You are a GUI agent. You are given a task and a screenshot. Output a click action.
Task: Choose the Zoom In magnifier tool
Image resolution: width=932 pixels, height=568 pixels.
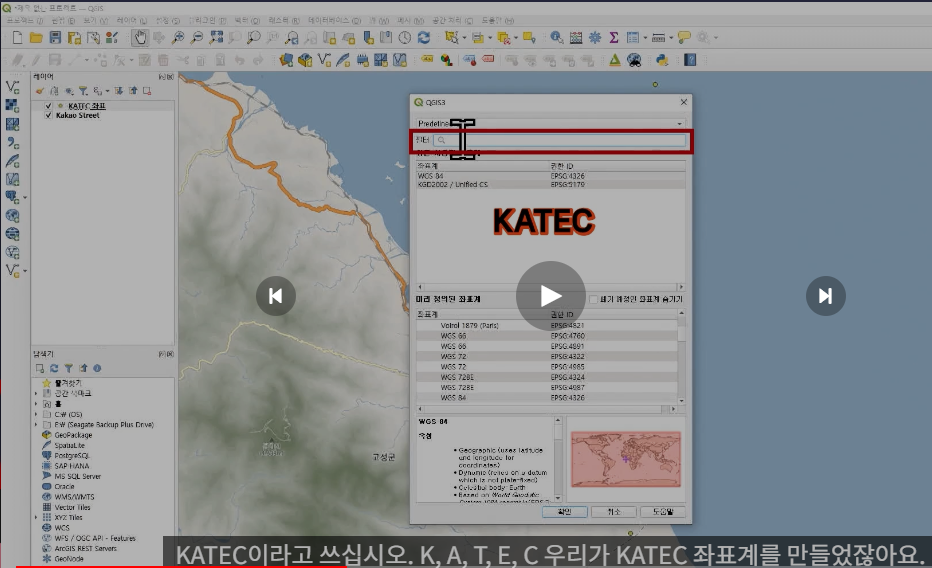click(x=178, y=37)
